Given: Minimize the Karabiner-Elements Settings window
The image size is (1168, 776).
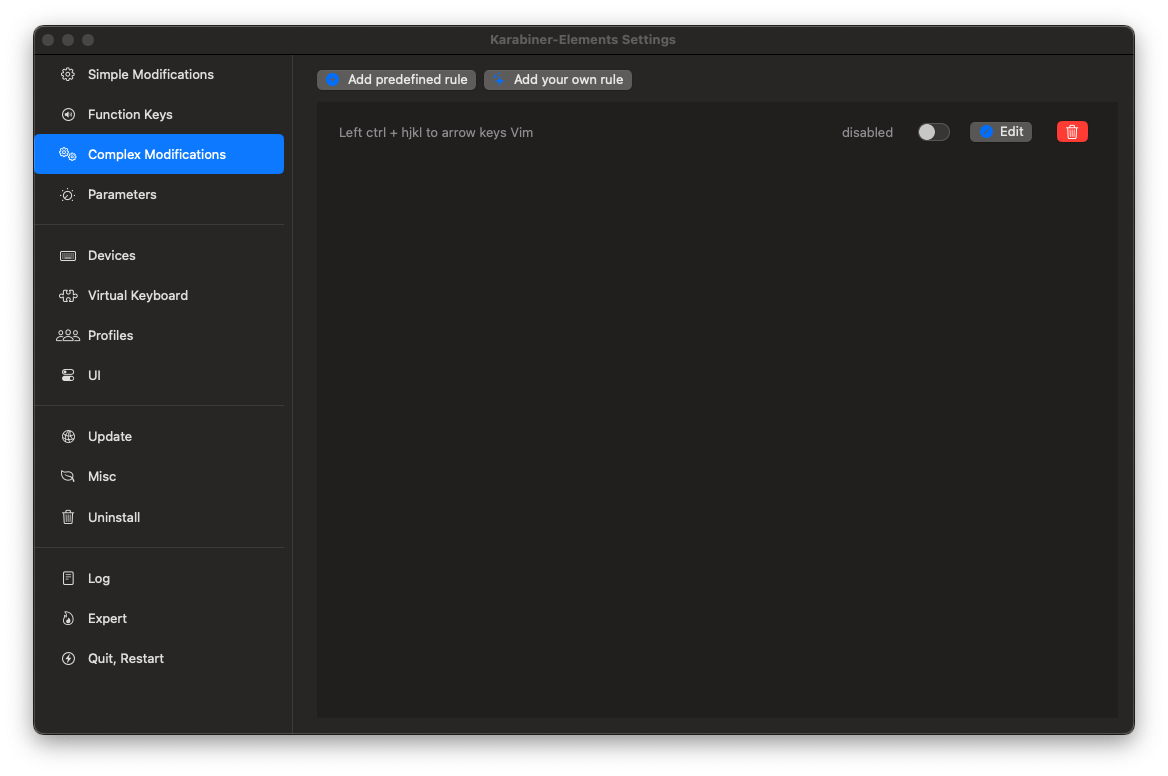Looking at the screenshot, I should [x=68, y=40].
